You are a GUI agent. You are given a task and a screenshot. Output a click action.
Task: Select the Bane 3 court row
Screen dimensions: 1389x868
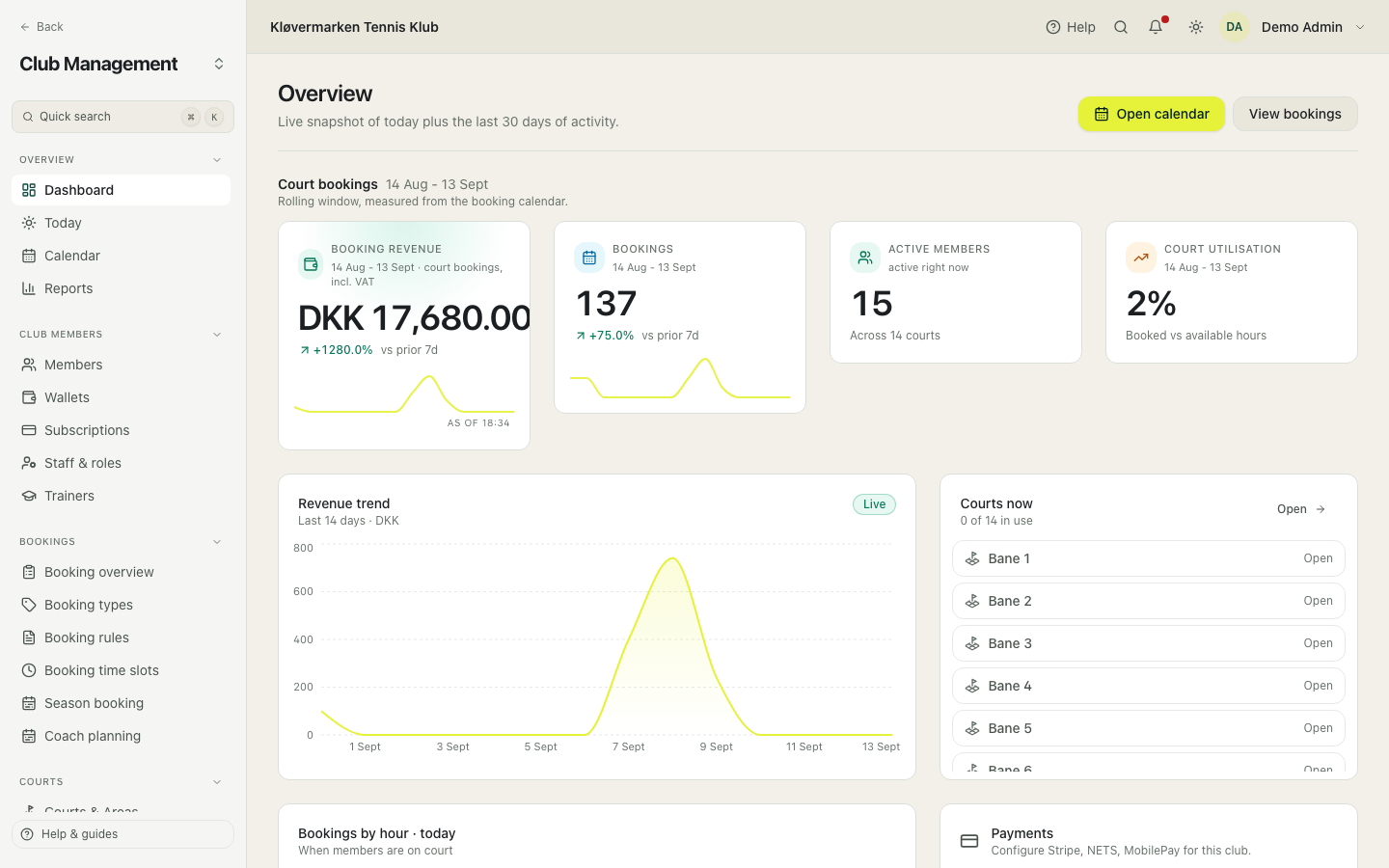1149,643
